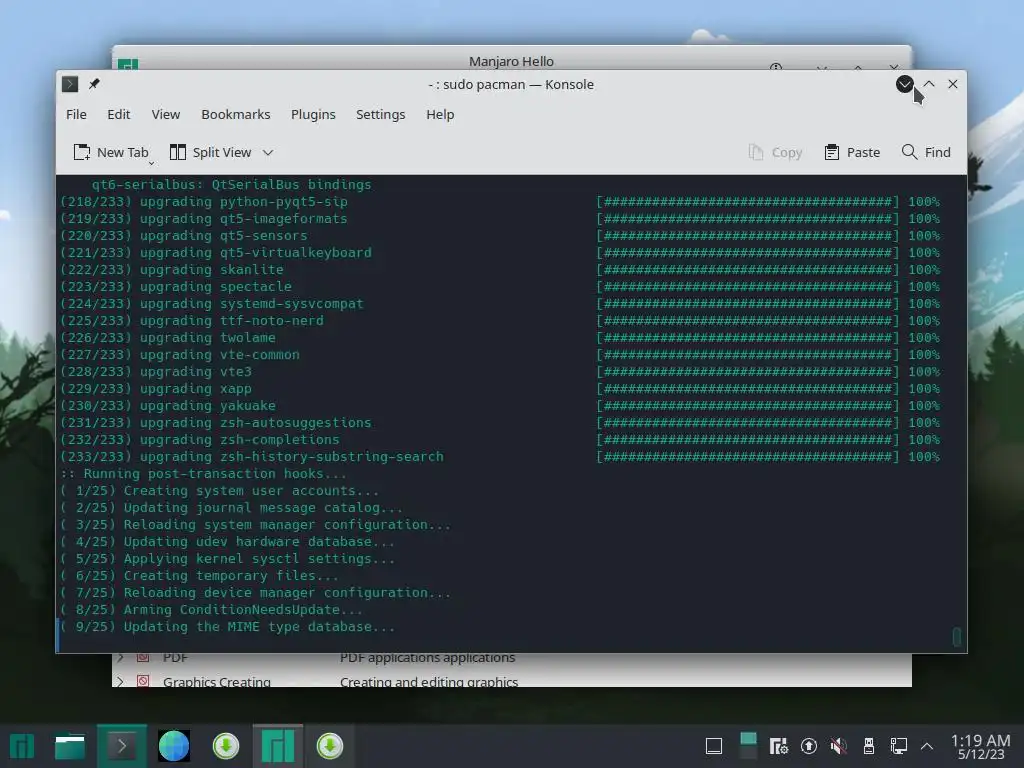Image resolution: width=1024 pixels, height=768 pixels.
Task: Open the New Tab dropdown arrow
Action: pyautogui.click(x=151, y=163)
